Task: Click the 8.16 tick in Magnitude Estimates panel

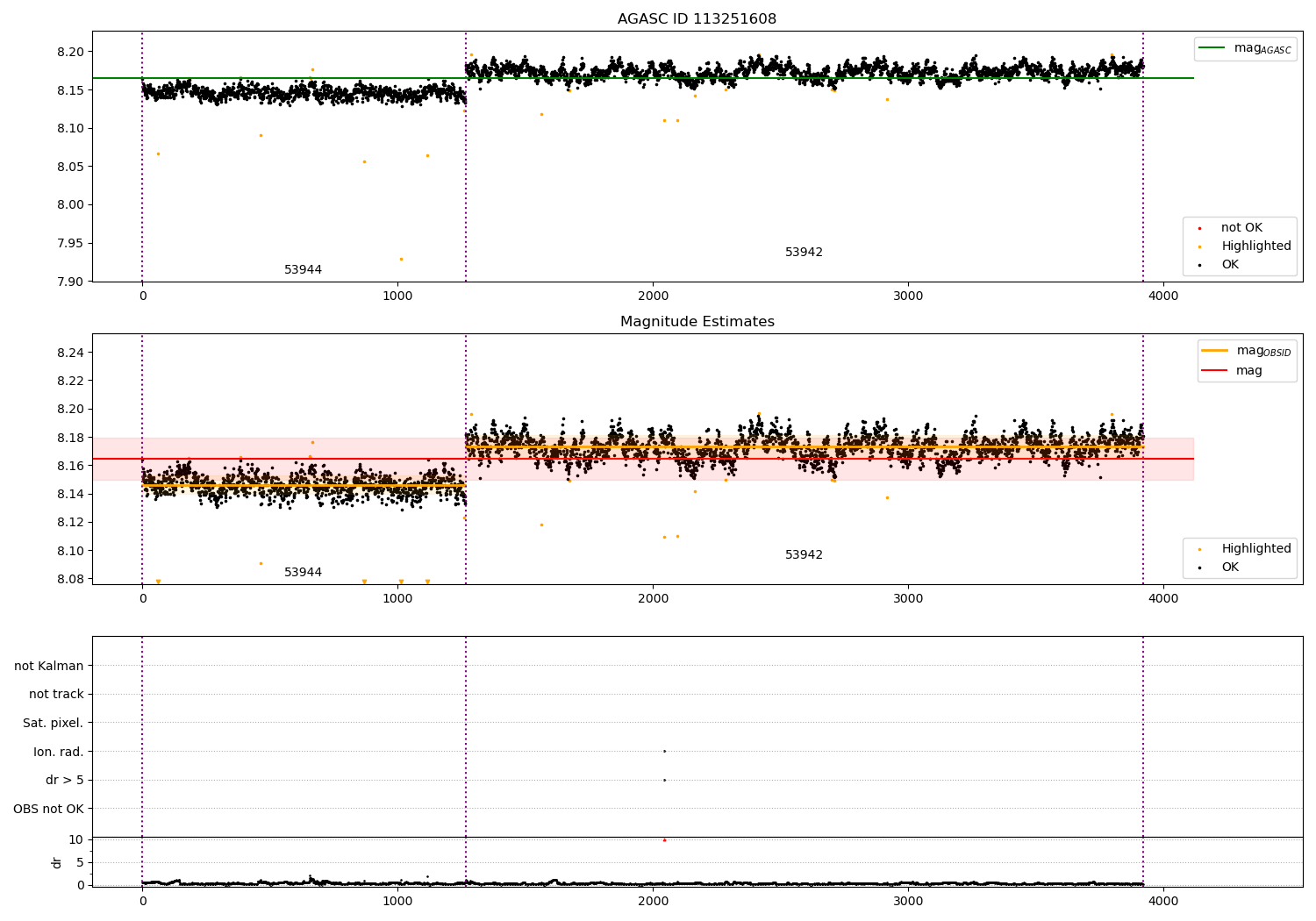Action: [x=72, y=467]
